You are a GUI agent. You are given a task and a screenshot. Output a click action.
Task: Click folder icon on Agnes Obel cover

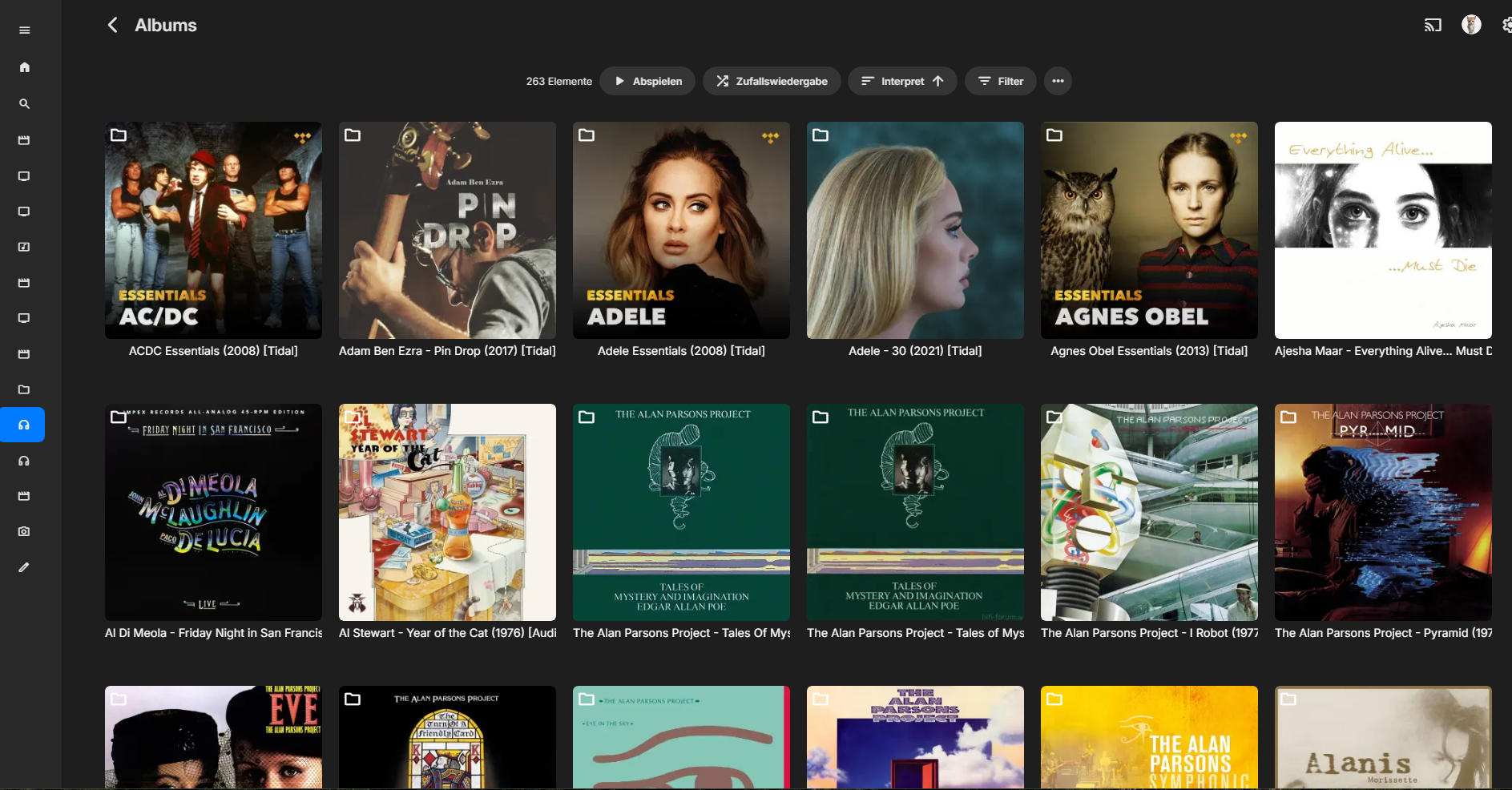1054,135
